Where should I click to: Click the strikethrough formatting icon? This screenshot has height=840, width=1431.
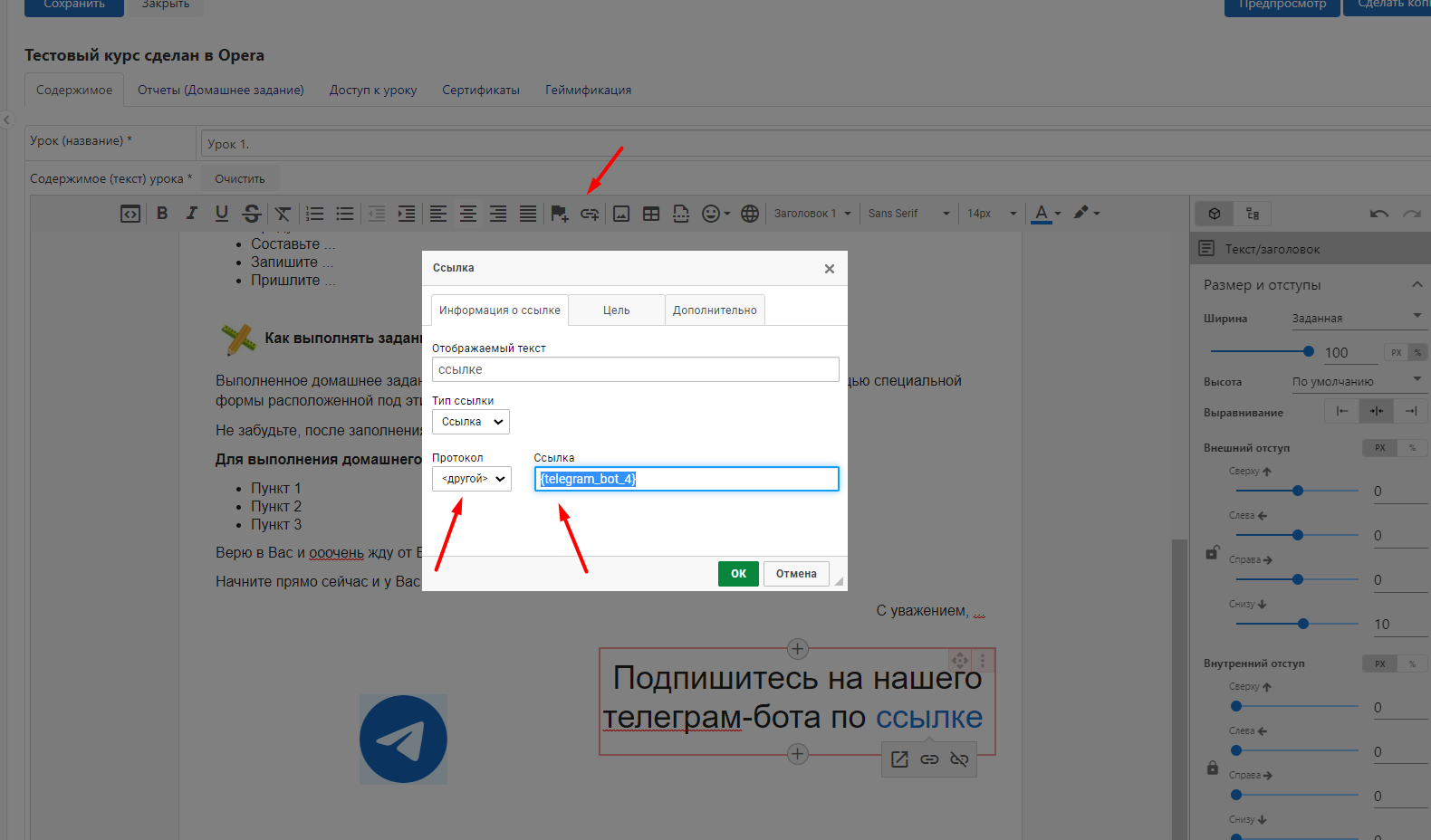pyautogui.click(x=252, y=214)
